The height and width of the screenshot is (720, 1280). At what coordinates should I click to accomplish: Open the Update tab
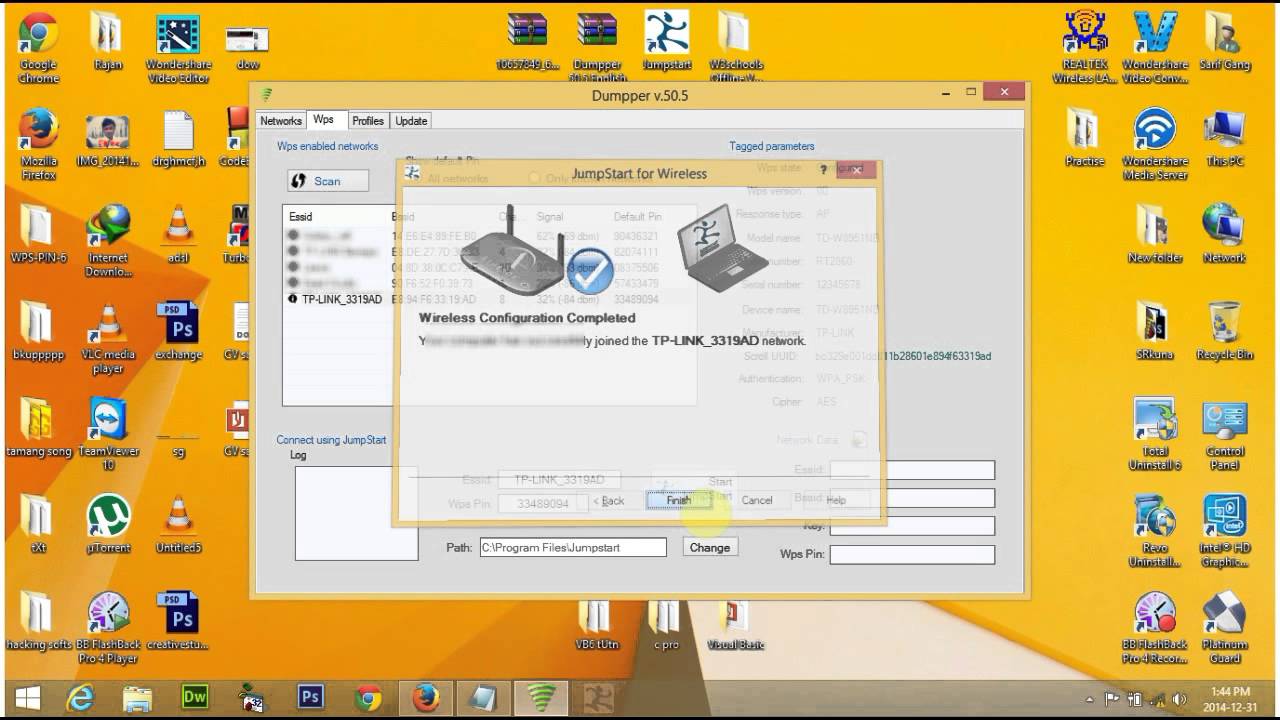coord(411,121)
